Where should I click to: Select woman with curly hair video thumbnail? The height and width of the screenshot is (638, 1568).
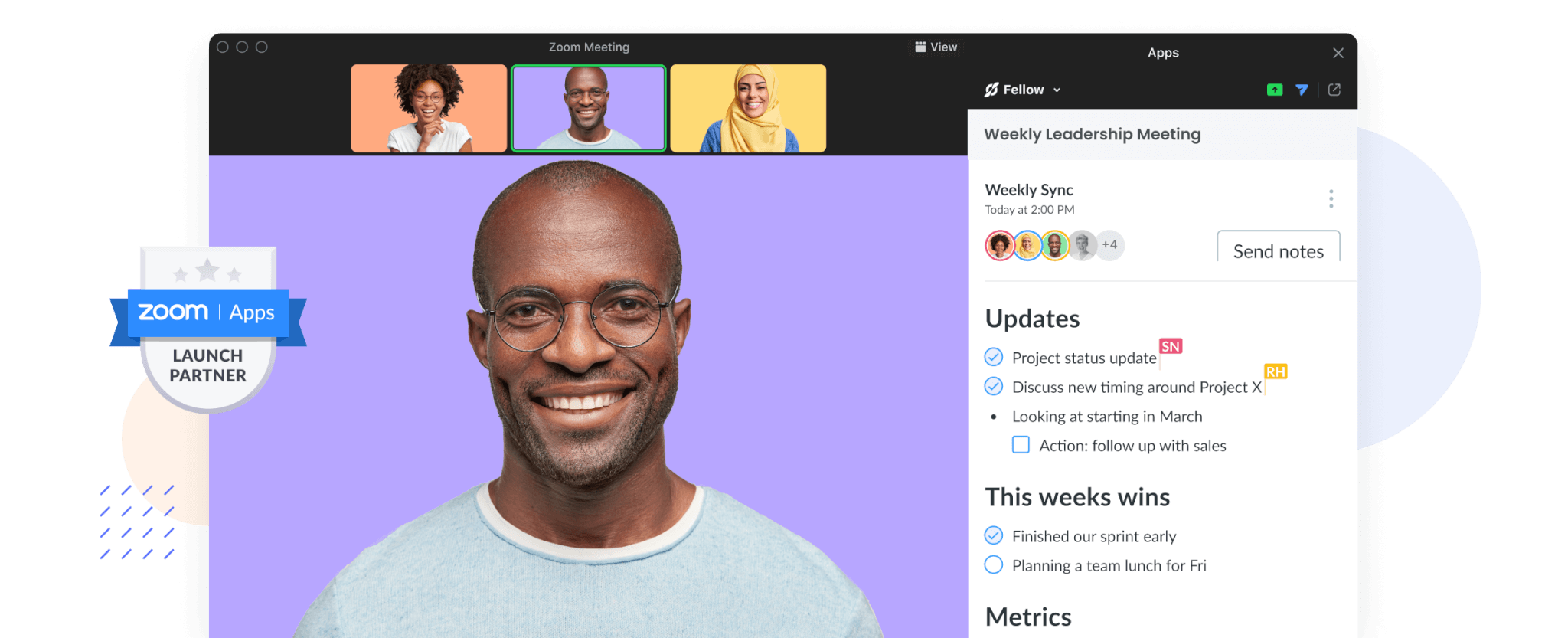point(429,108)
